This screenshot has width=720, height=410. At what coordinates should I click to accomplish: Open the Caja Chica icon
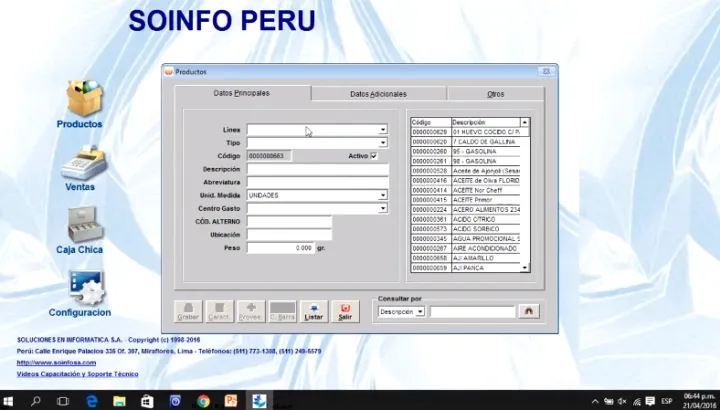point(85,224)
